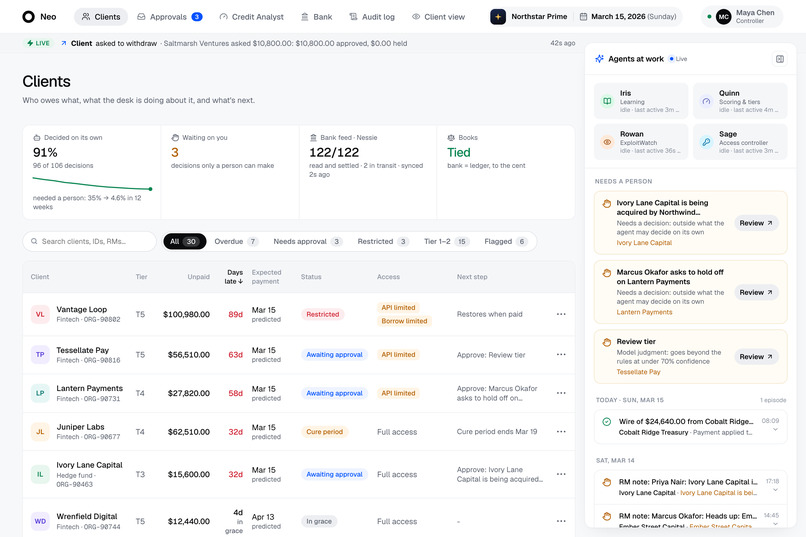The height and width of the screenshot is (537, 806).
Task: Open Ivory Lane Capital row actions menu
Action: pos(561,474)
